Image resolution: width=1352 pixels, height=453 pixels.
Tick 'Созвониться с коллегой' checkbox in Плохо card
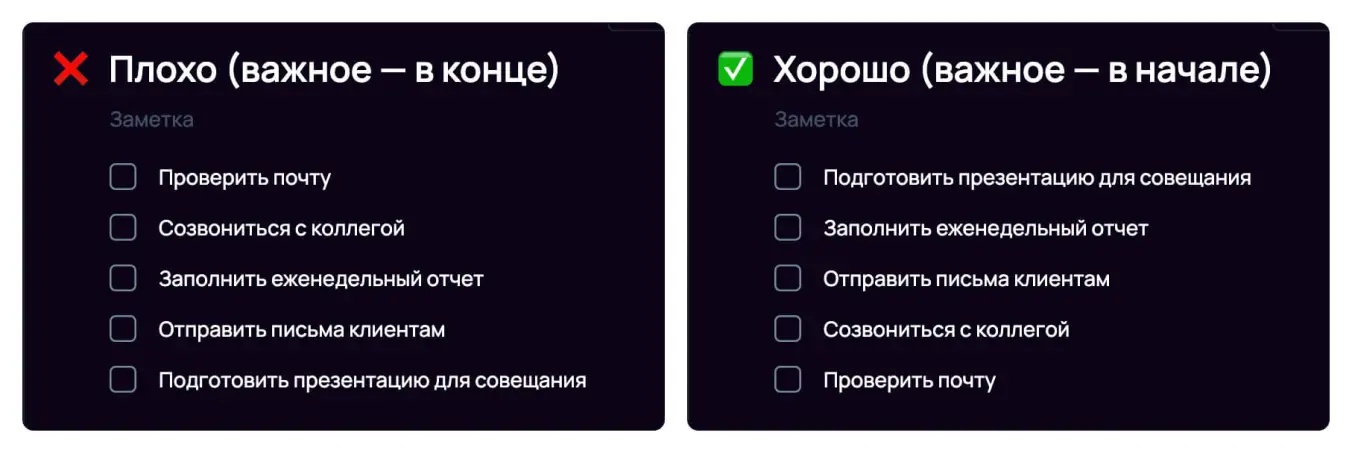[123, 228]
